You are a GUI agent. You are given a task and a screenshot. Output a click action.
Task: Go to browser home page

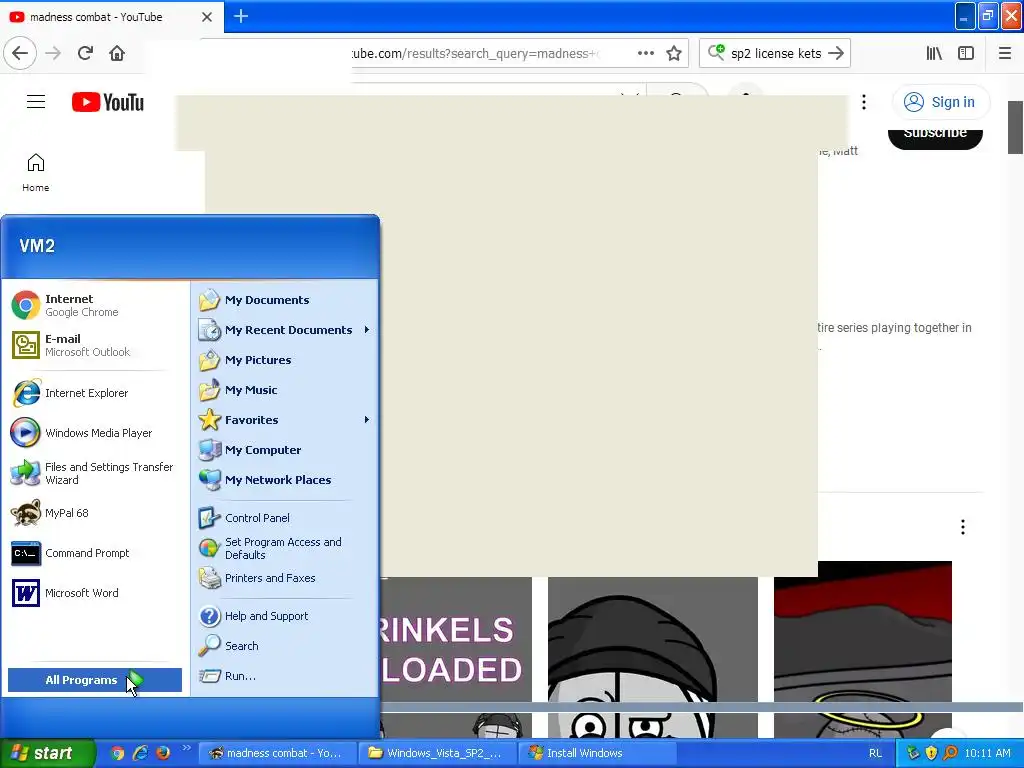click(117, 53)
